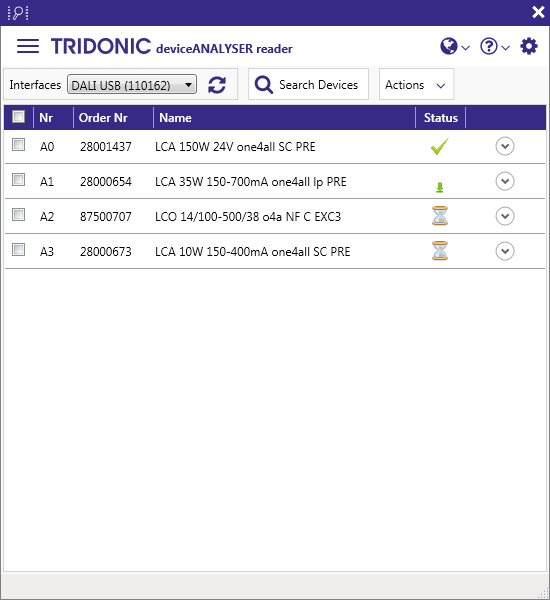Click order number 28001437

[x=106, y=147]
